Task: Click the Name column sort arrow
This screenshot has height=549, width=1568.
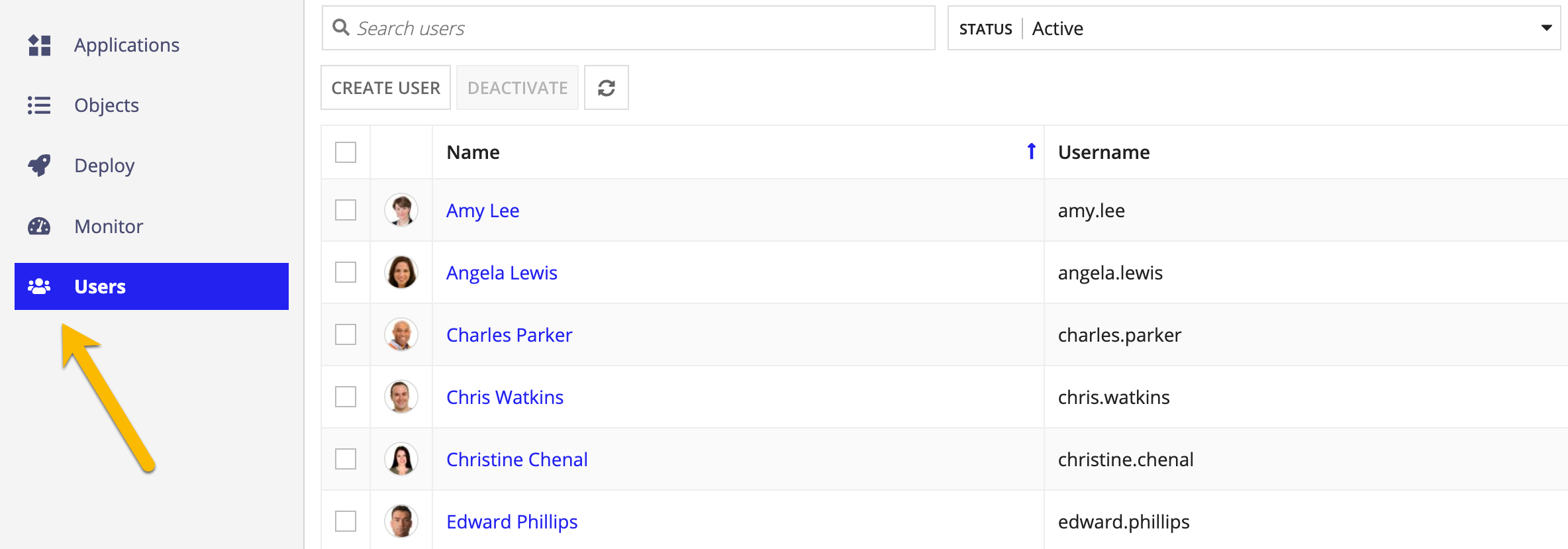Action: point(1031,152)
